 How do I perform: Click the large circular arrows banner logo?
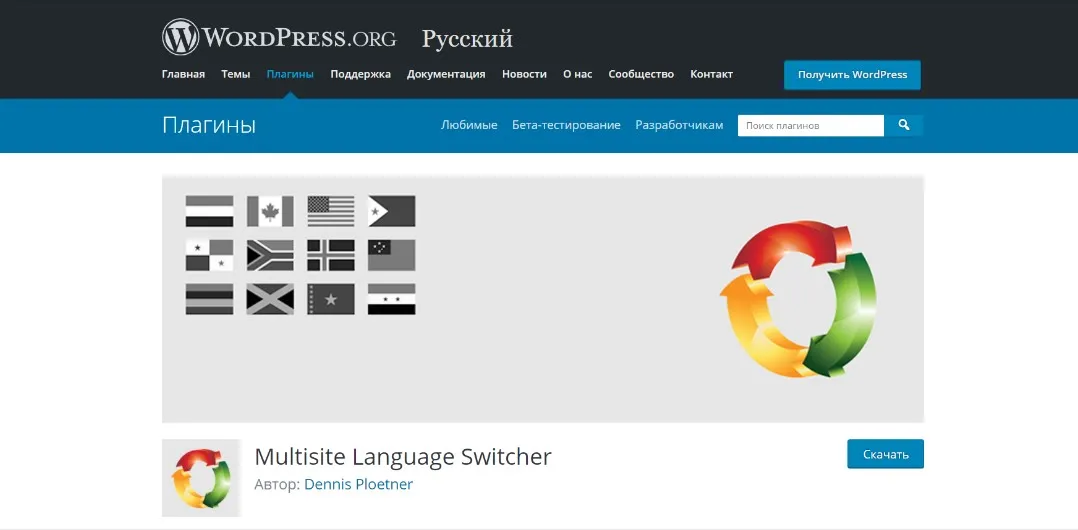pos(798,298)
